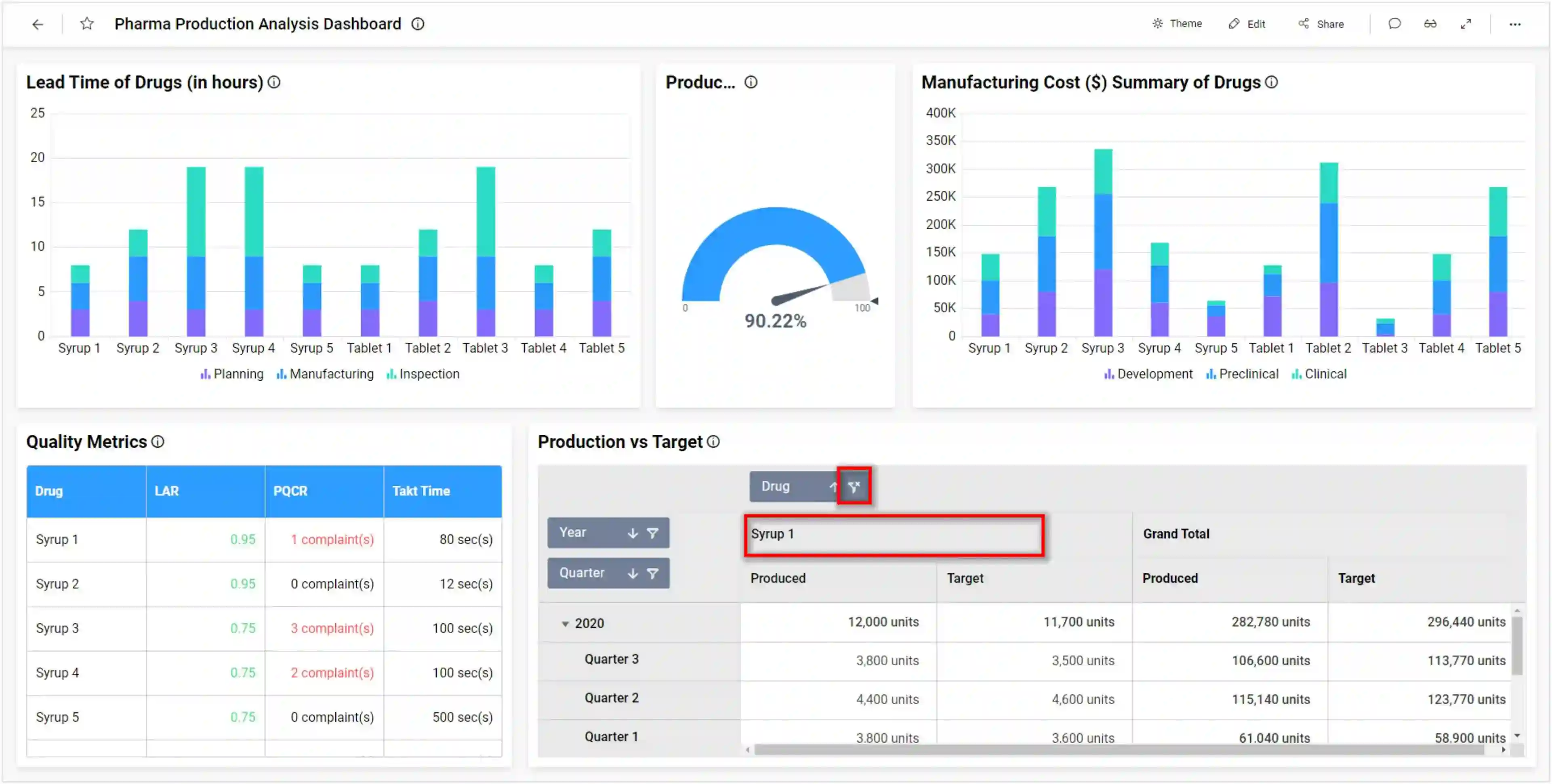This screenshot has height=784, width=1552.
Task: Navigate back using the arrow icon
Action: coord(38,24)
